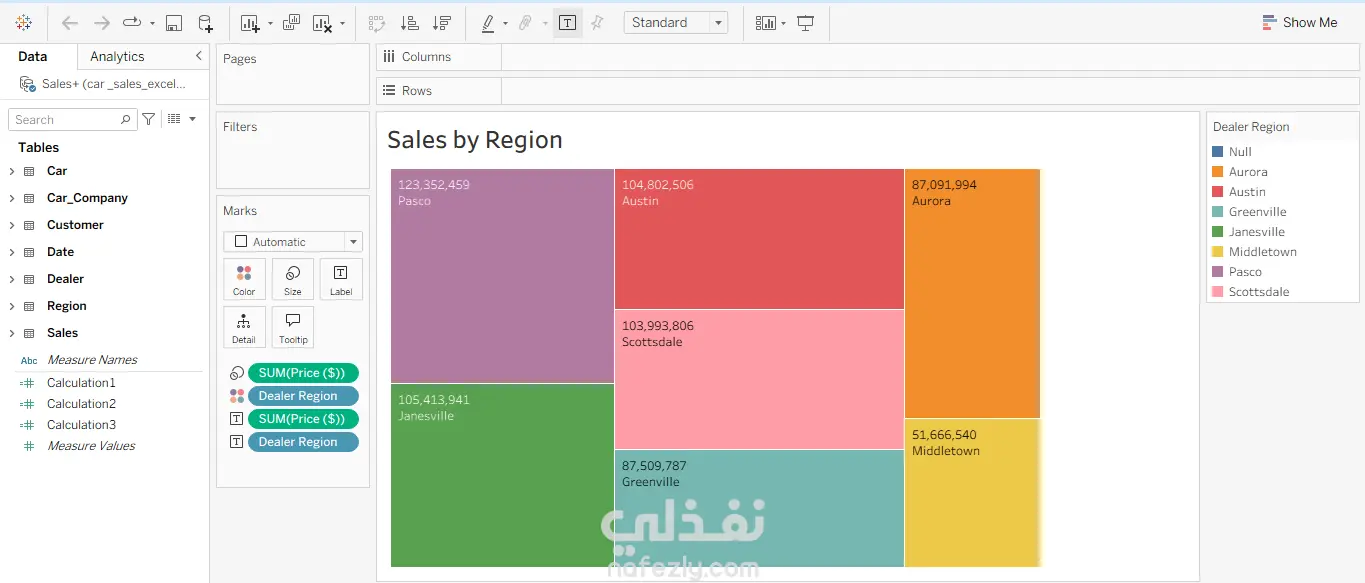Image resolution: width=1365 pixels, height=583 pixels.
Task: Switch to the Analytics tab
Action: (x=117, y=57)
